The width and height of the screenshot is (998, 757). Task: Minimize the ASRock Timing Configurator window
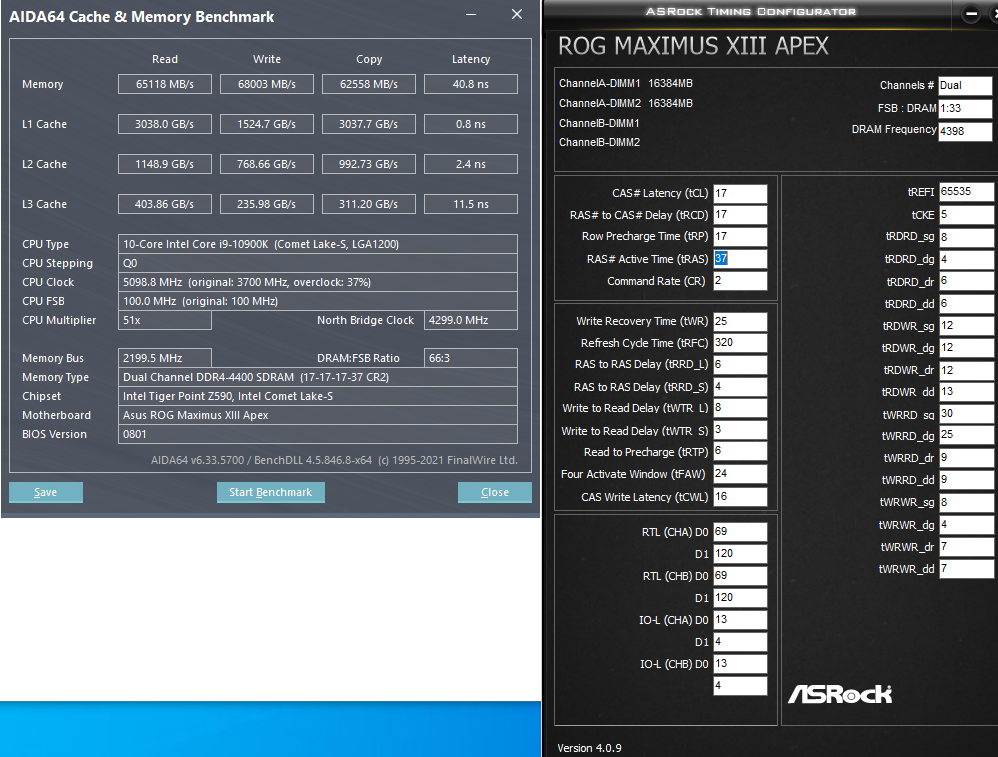[x=971, y=13]
